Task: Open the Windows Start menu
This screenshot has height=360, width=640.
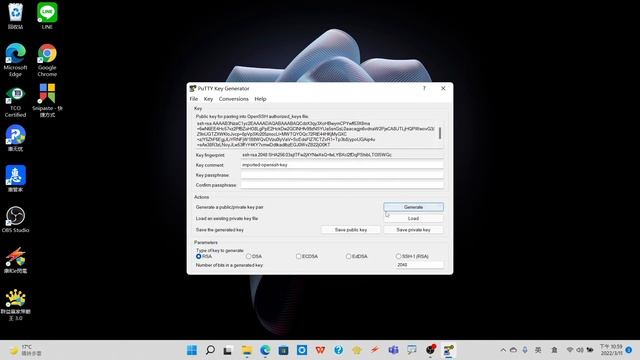Action: (x=192, y=350)
